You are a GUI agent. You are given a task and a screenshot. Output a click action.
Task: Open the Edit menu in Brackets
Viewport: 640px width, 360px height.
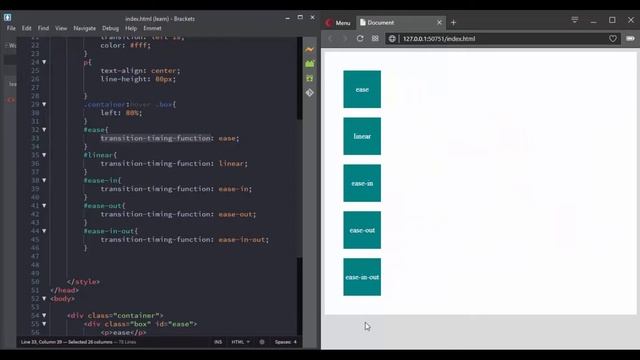(x=27, y=28)
